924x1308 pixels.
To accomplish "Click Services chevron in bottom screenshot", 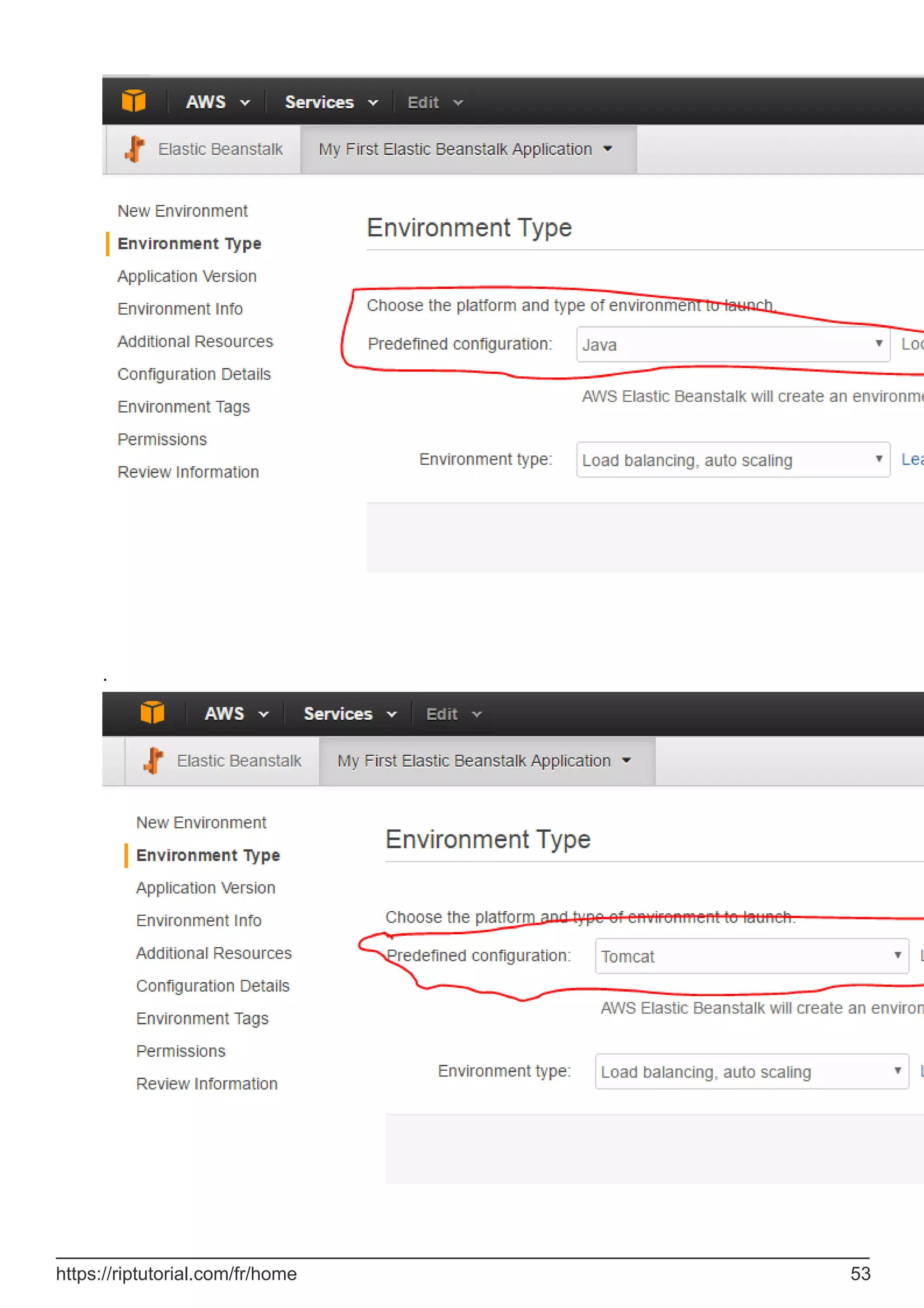I will coord(392,715).
